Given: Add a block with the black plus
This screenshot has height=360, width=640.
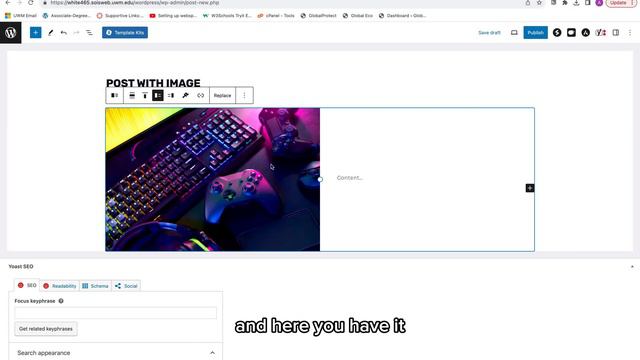Looking at the screenshot, I should pyautogui.click(x=529, y=188).
